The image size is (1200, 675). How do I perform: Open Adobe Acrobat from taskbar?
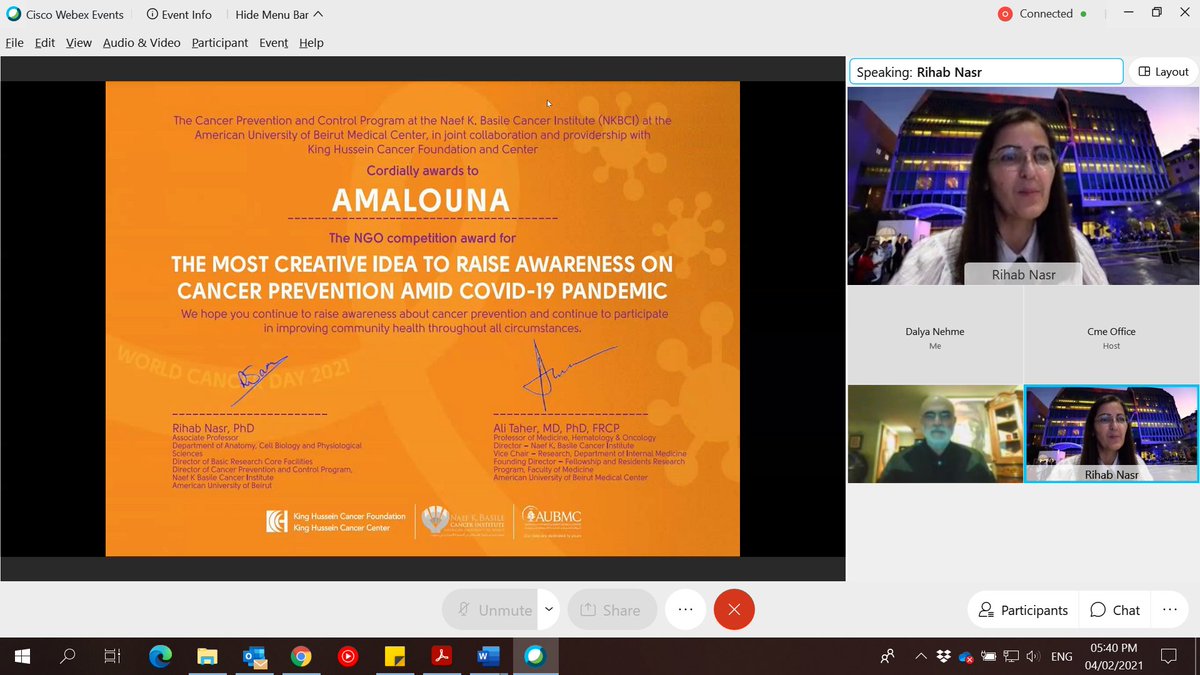click(441, 656)
